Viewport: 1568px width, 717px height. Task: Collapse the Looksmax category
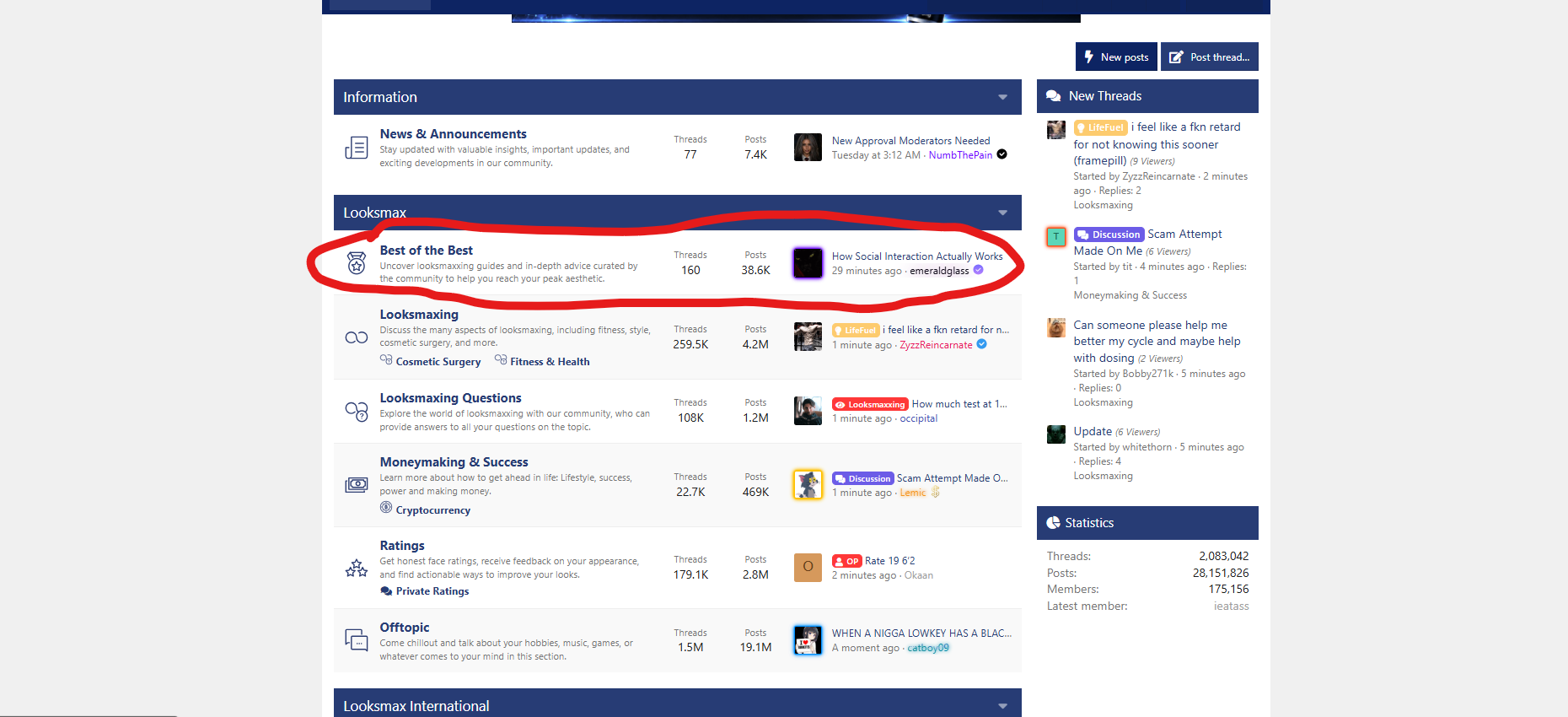point(1002,213)
